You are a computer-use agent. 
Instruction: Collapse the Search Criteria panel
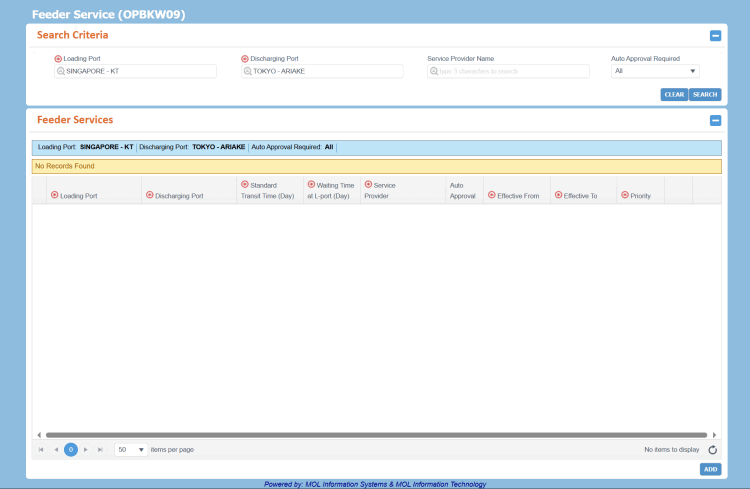pos(715,36)
